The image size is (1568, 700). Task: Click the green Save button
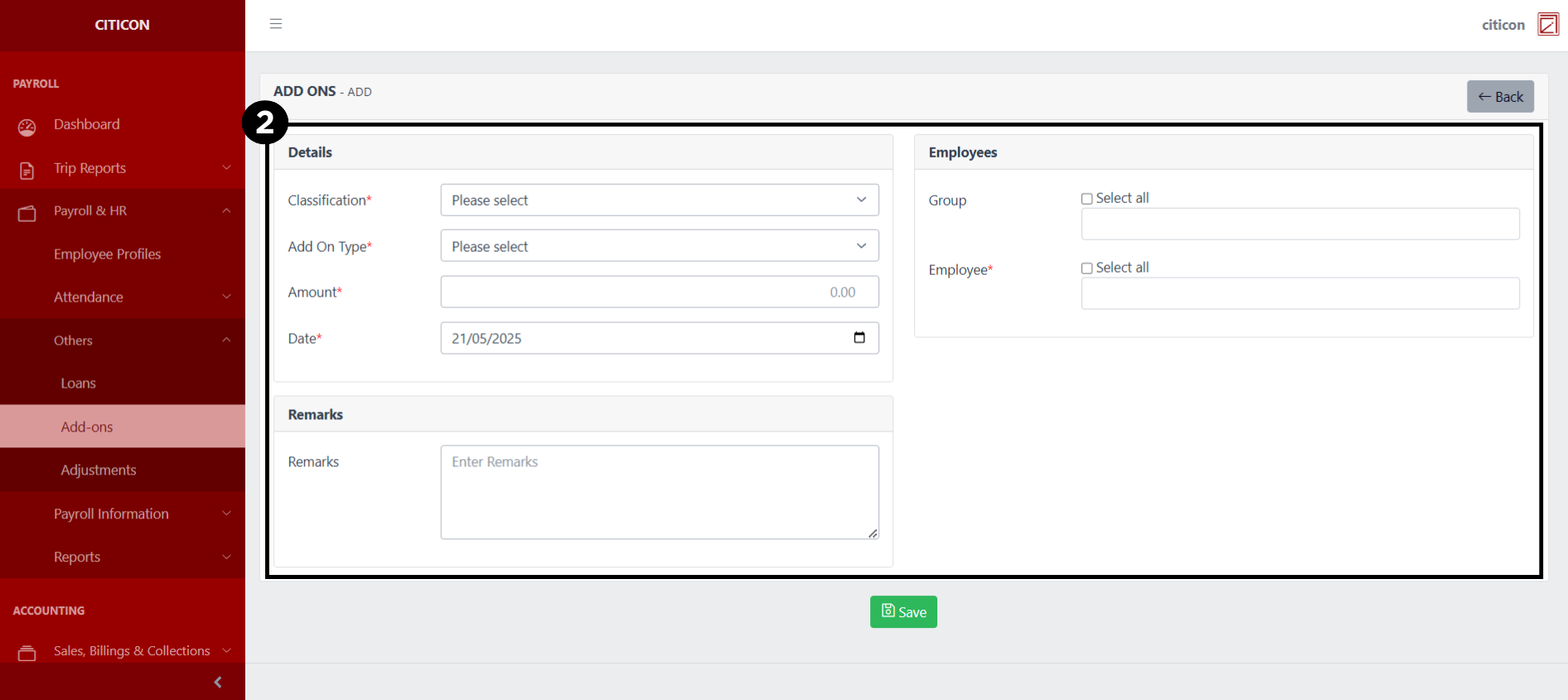pos(903,612)
